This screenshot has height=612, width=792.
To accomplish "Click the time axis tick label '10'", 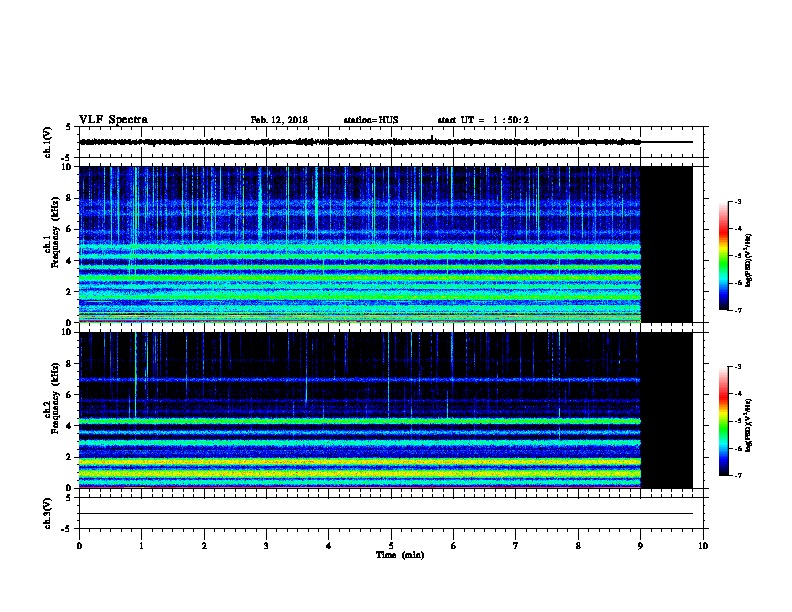I will click(x=703, y=546).
